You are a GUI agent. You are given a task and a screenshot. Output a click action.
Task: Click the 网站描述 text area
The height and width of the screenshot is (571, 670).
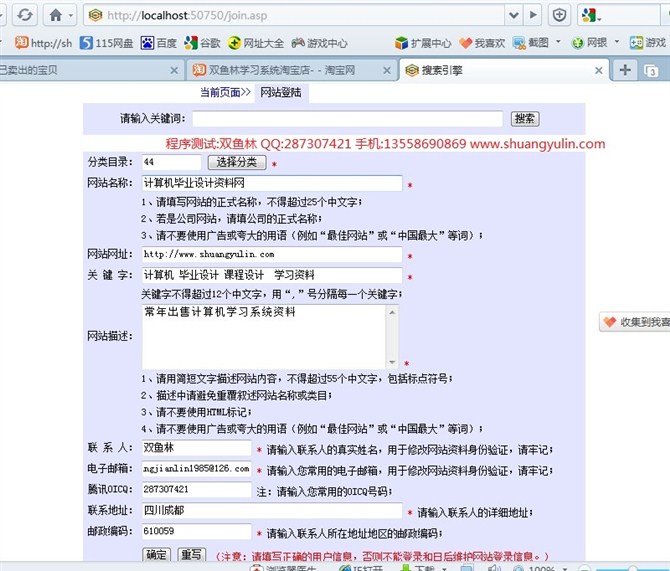tap(264, 336)
